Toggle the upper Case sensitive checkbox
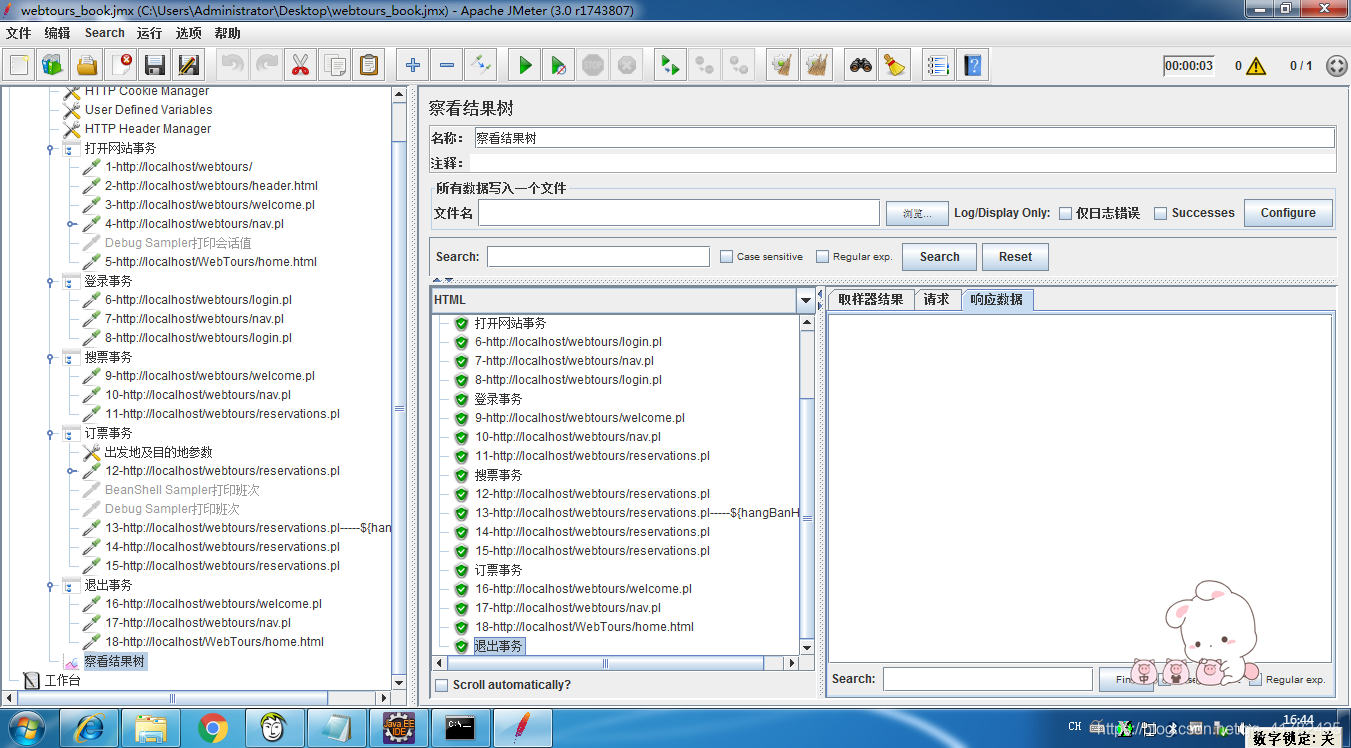This screenshot has height=748, width=1351. coord(727,257)
